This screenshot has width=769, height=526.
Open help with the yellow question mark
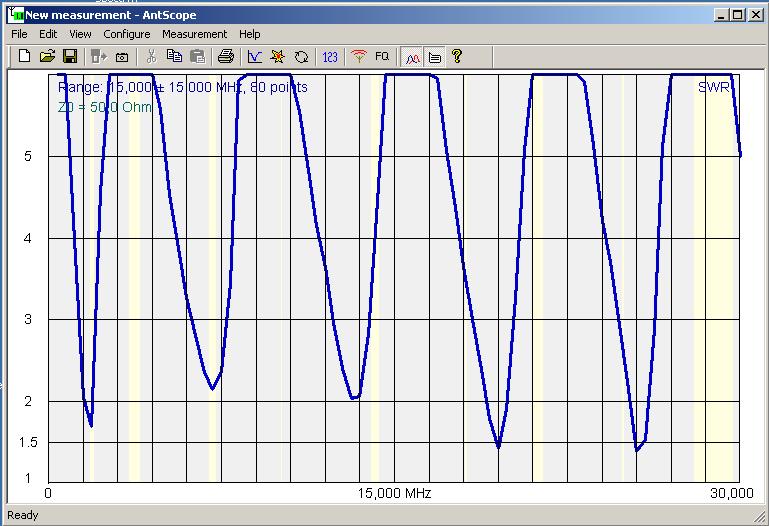tap(457, 56)
